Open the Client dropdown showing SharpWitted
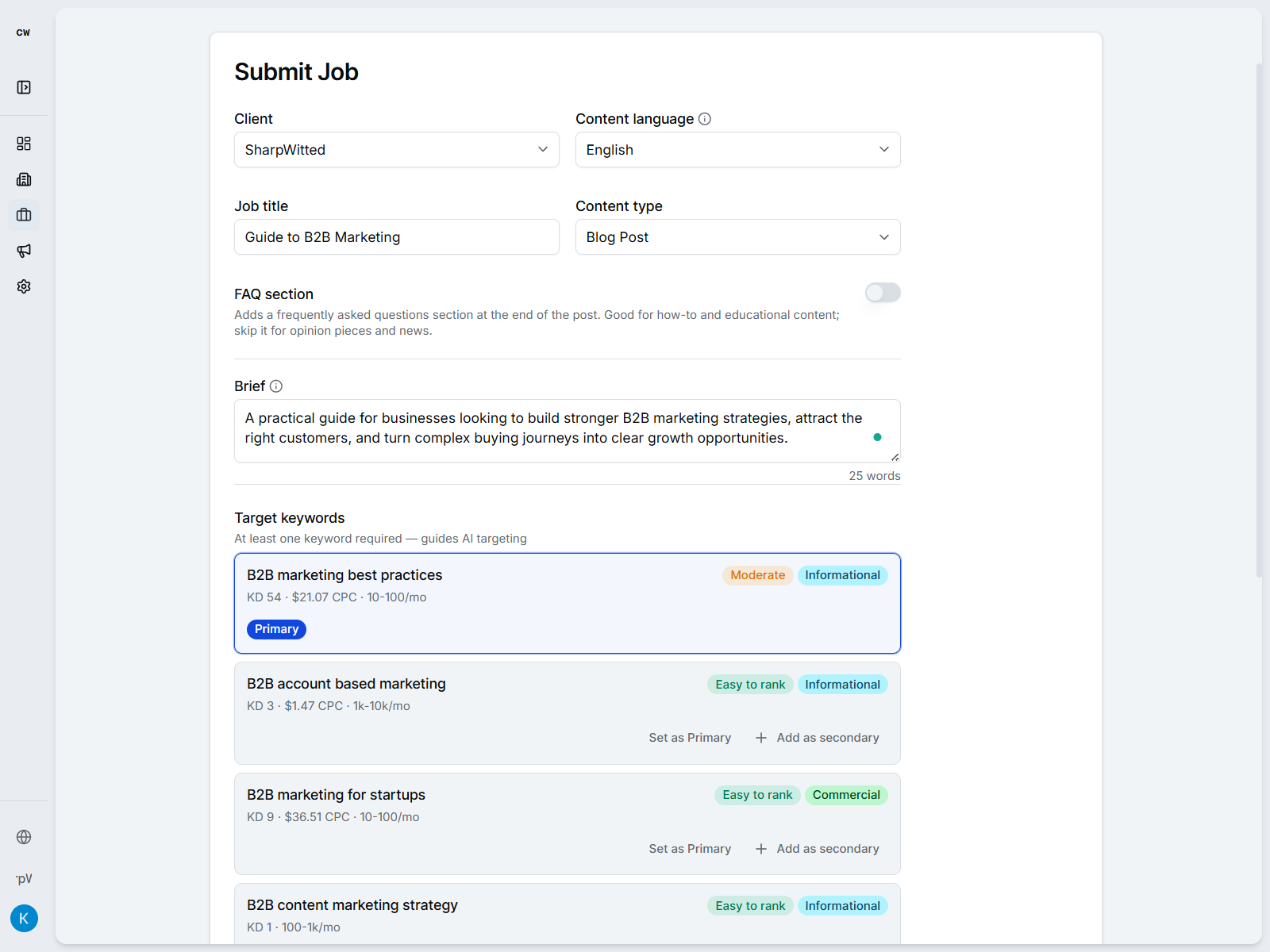Viewport: 1270px width, 952px height. pos(397,150)
